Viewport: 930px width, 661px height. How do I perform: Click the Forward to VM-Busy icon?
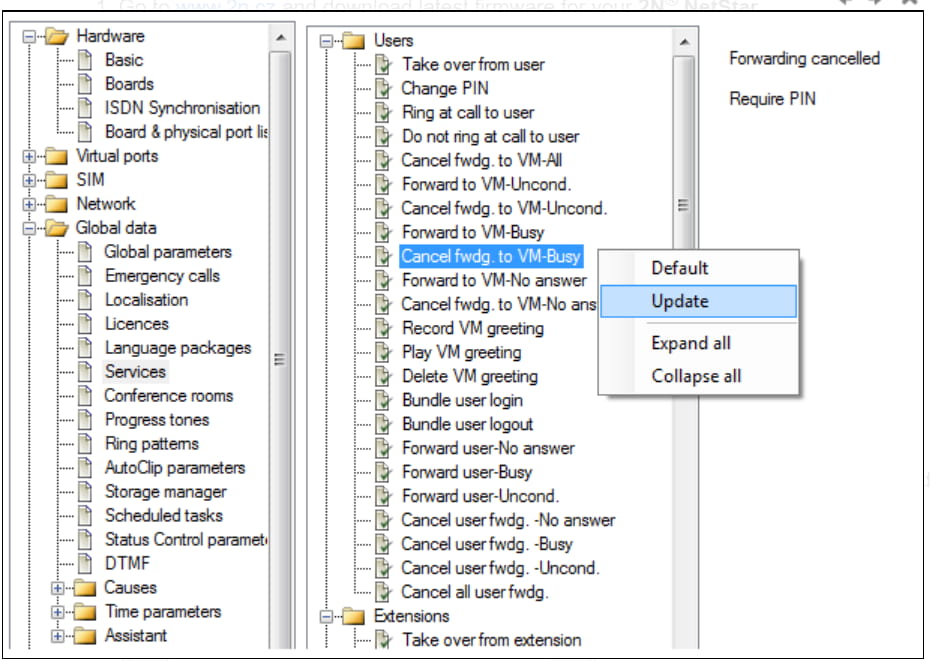[384, 233]
